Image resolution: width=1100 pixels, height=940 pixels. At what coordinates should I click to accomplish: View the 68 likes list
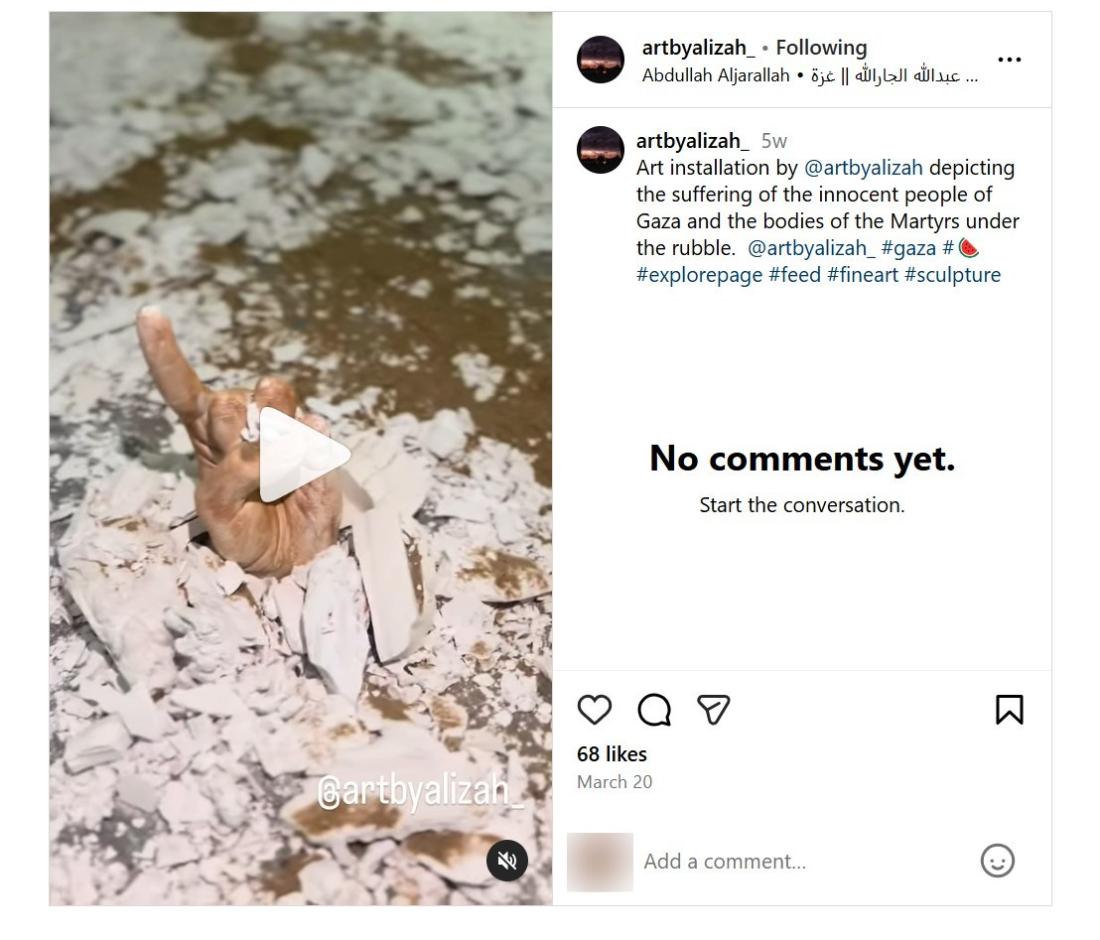click(x=612, y=754)
